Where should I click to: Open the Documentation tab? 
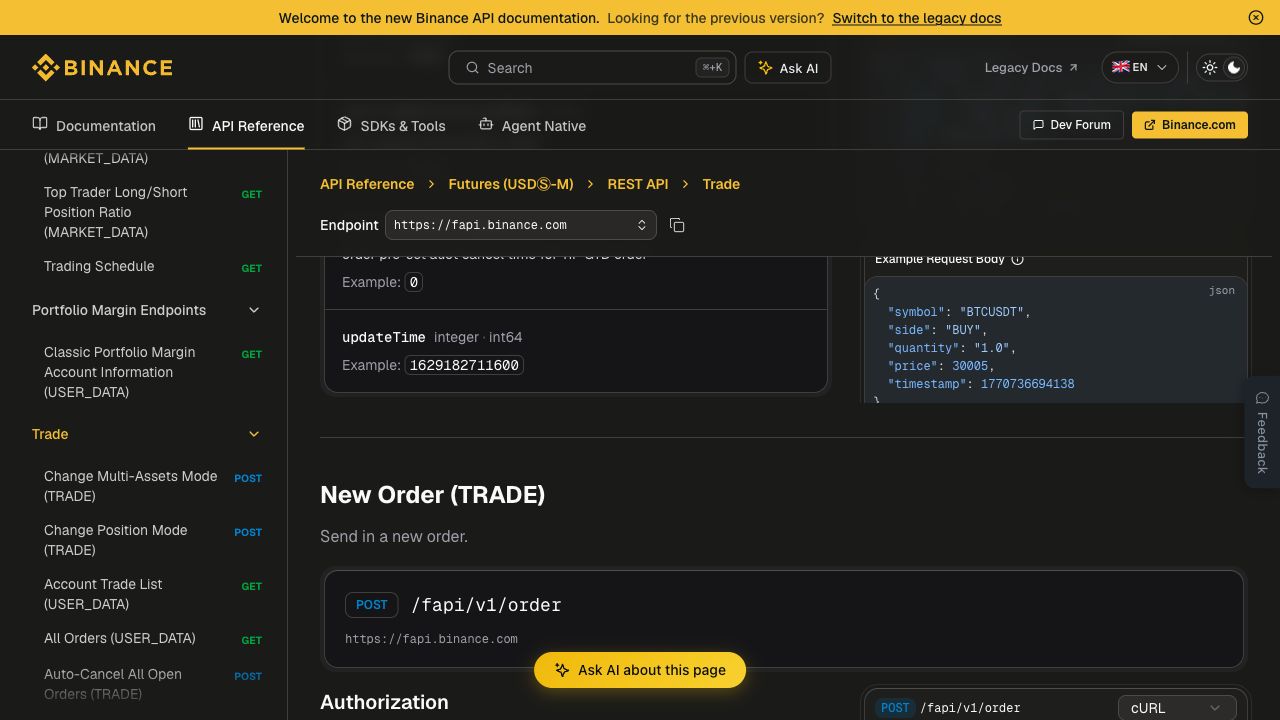coord(94,125)
